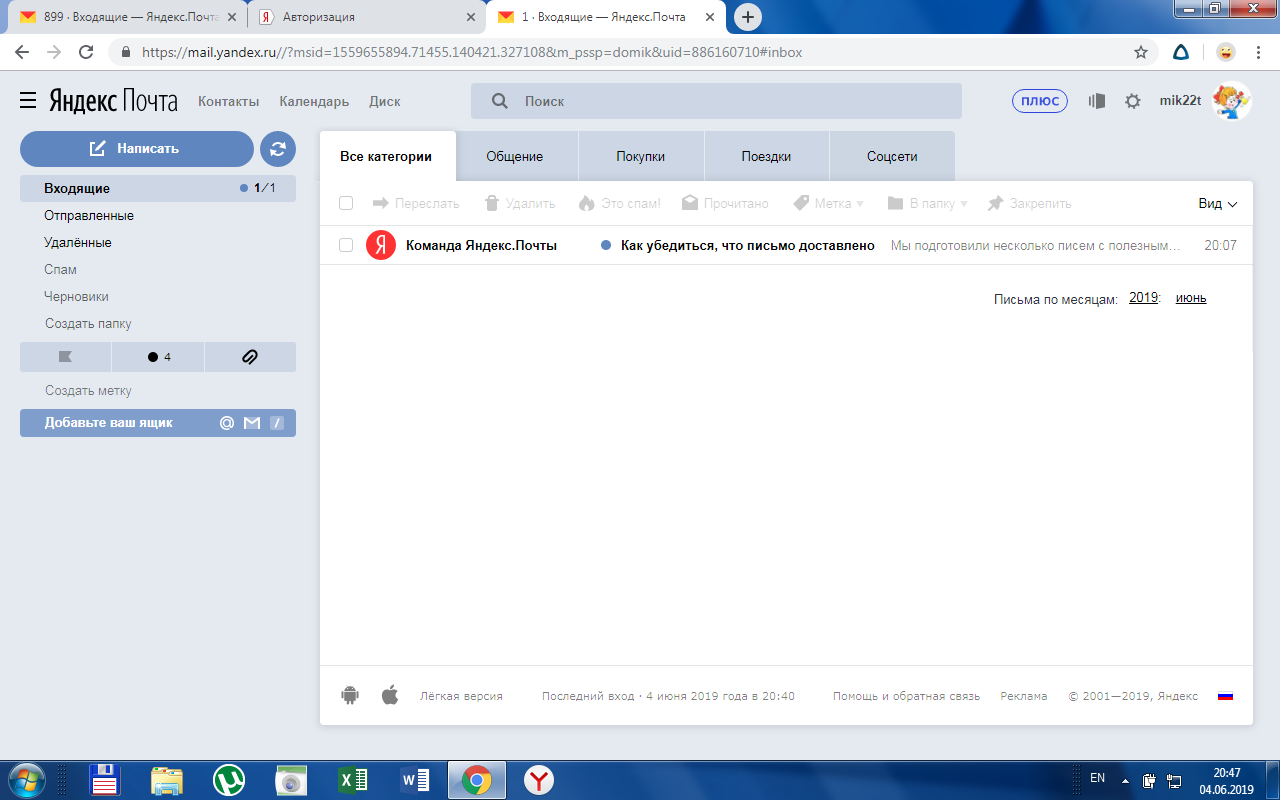The image size is (1280, 800).
Task: Switch to Соцсети tab
Action: pos(892,156)
